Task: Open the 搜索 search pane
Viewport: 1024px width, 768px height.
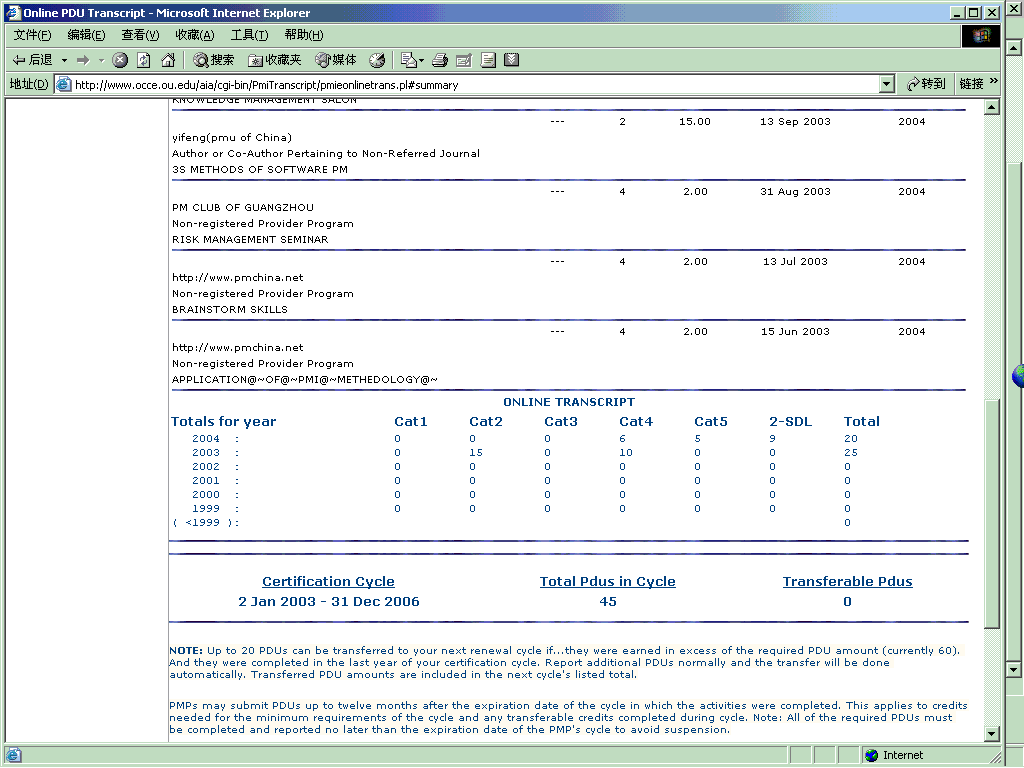Action: point(214,60)
